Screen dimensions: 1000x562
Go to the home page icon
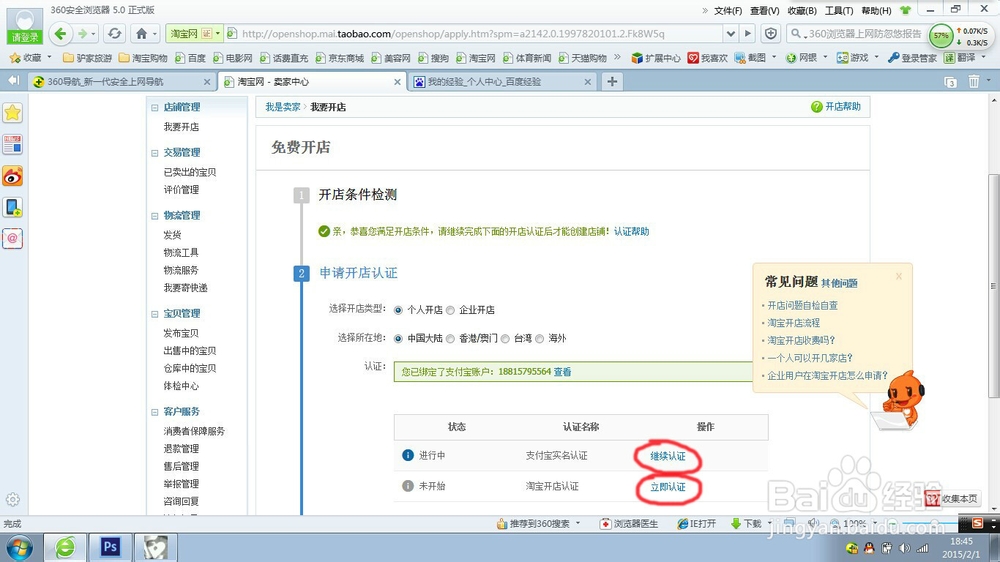click(x=142, y=33)
